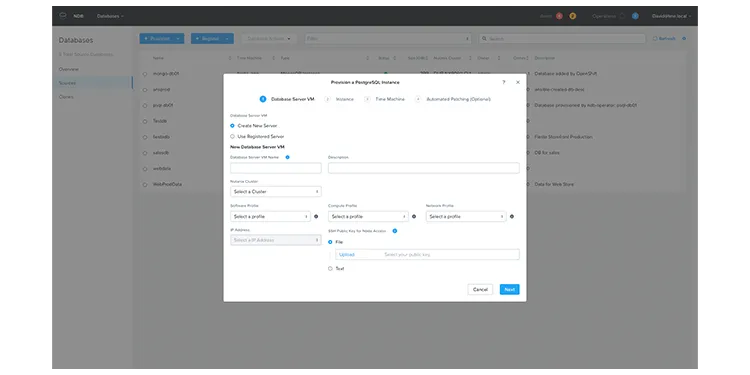Click 'Fiesta Storefront Production' description text
Screen dimensions: 750x375
563,137
